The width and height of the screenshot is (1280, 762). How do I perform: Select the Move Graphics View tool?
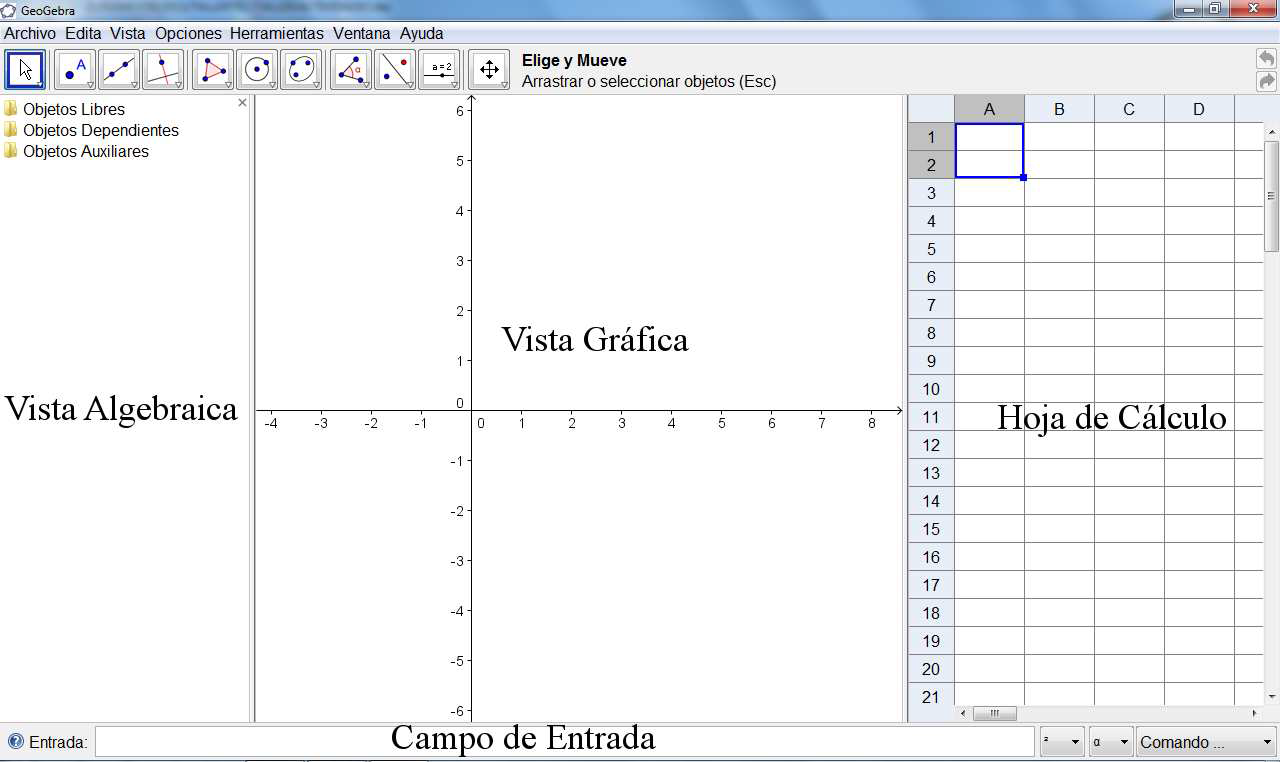pyautogui.click(x=489, y=70)
